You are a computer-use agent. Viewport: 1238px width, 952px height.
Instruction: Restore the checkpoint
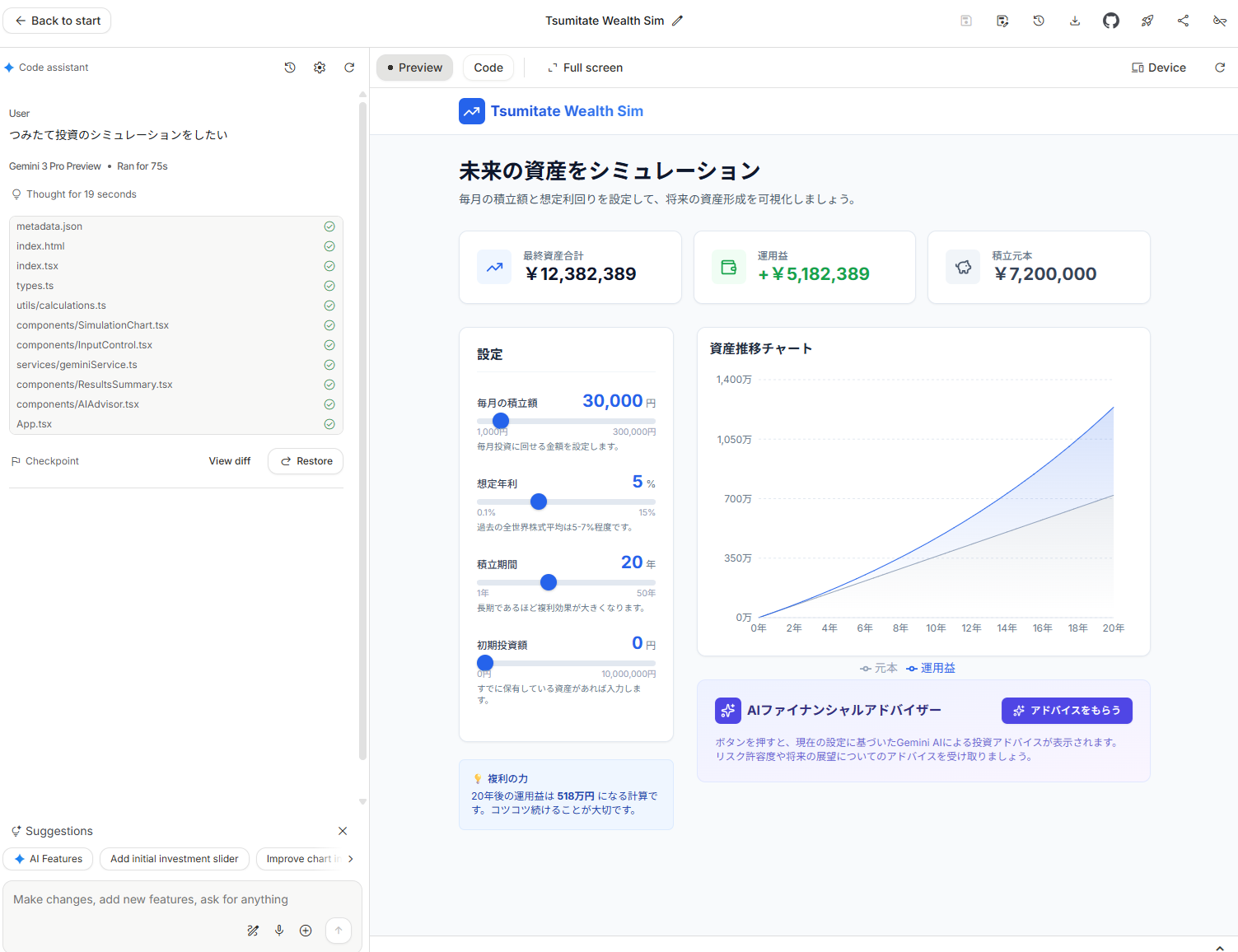click(305, 461)
